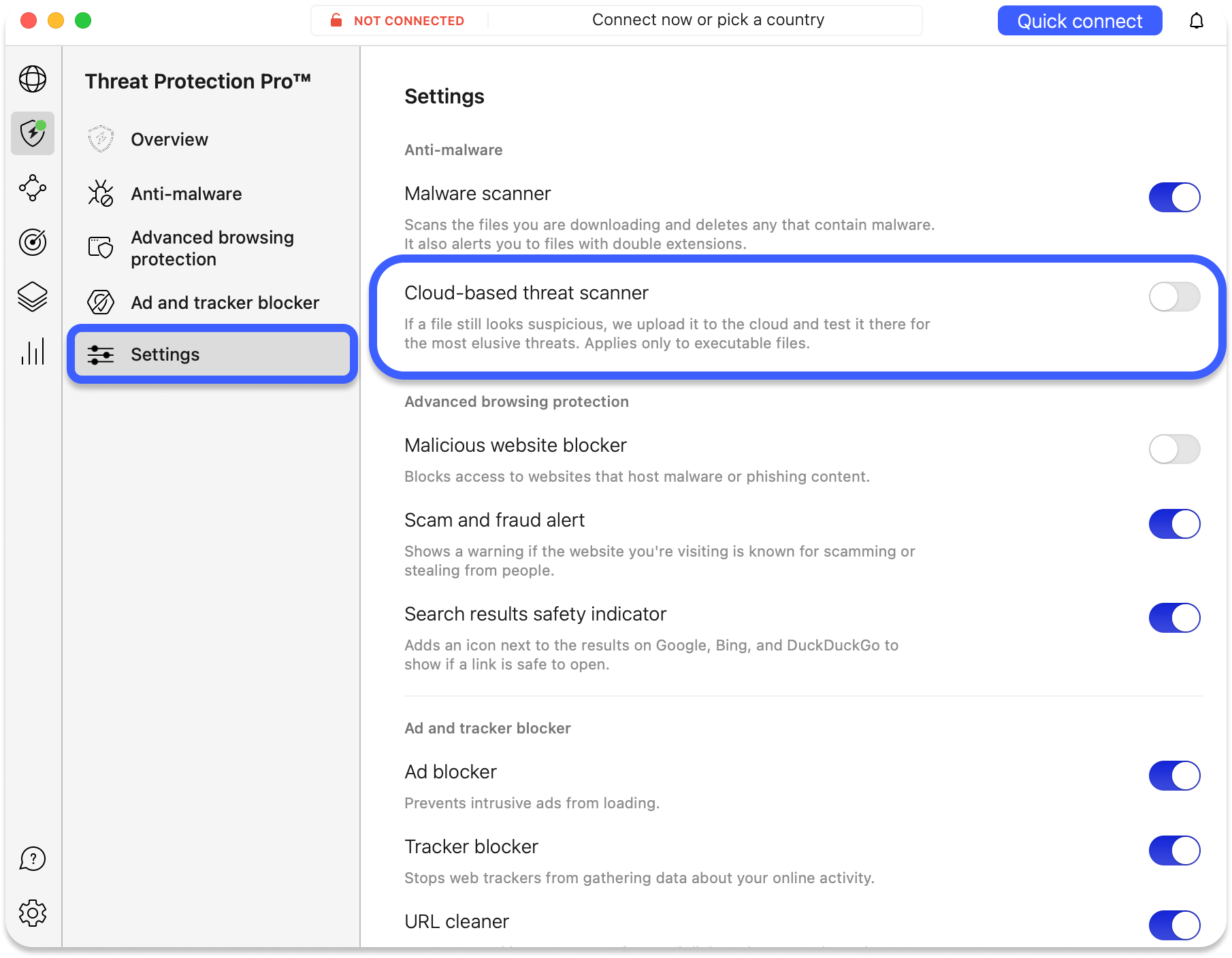Open the Anti-malware menu item
Viewport: 1232px width, 958px height.
186,194
